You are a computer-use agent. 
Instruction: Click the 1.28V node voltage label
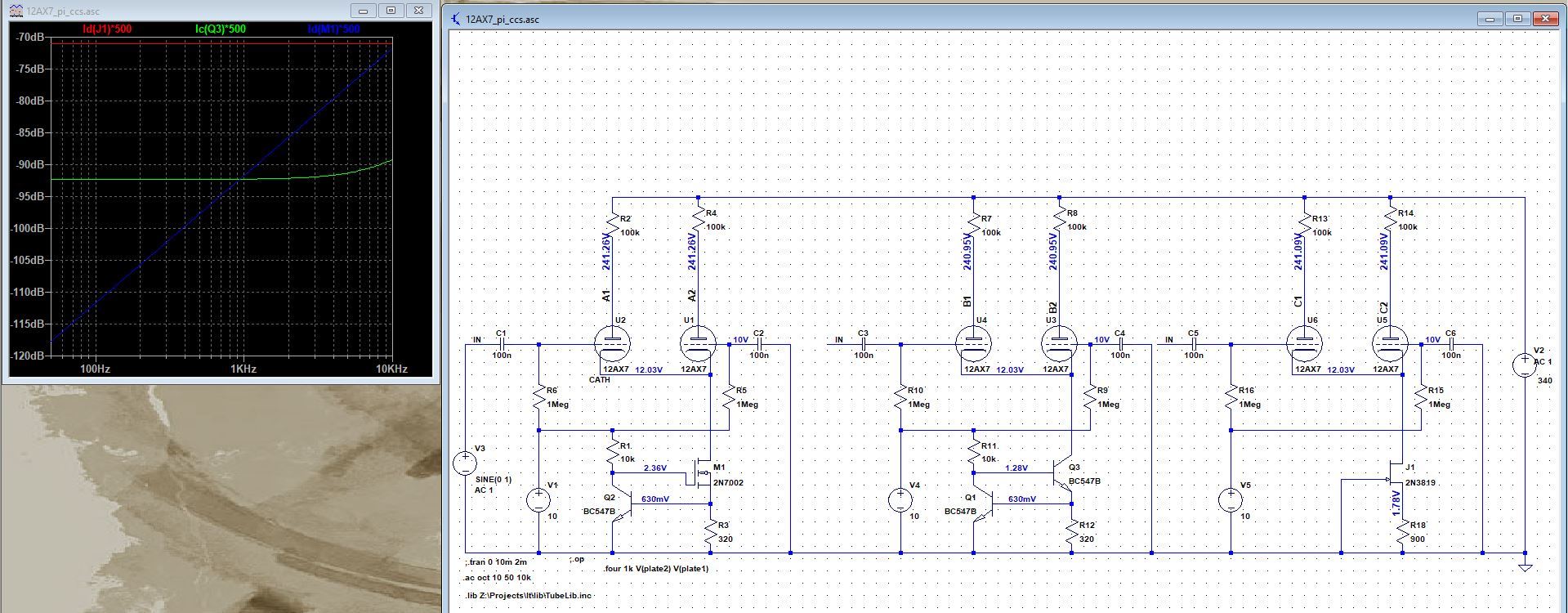point(1016,468)
